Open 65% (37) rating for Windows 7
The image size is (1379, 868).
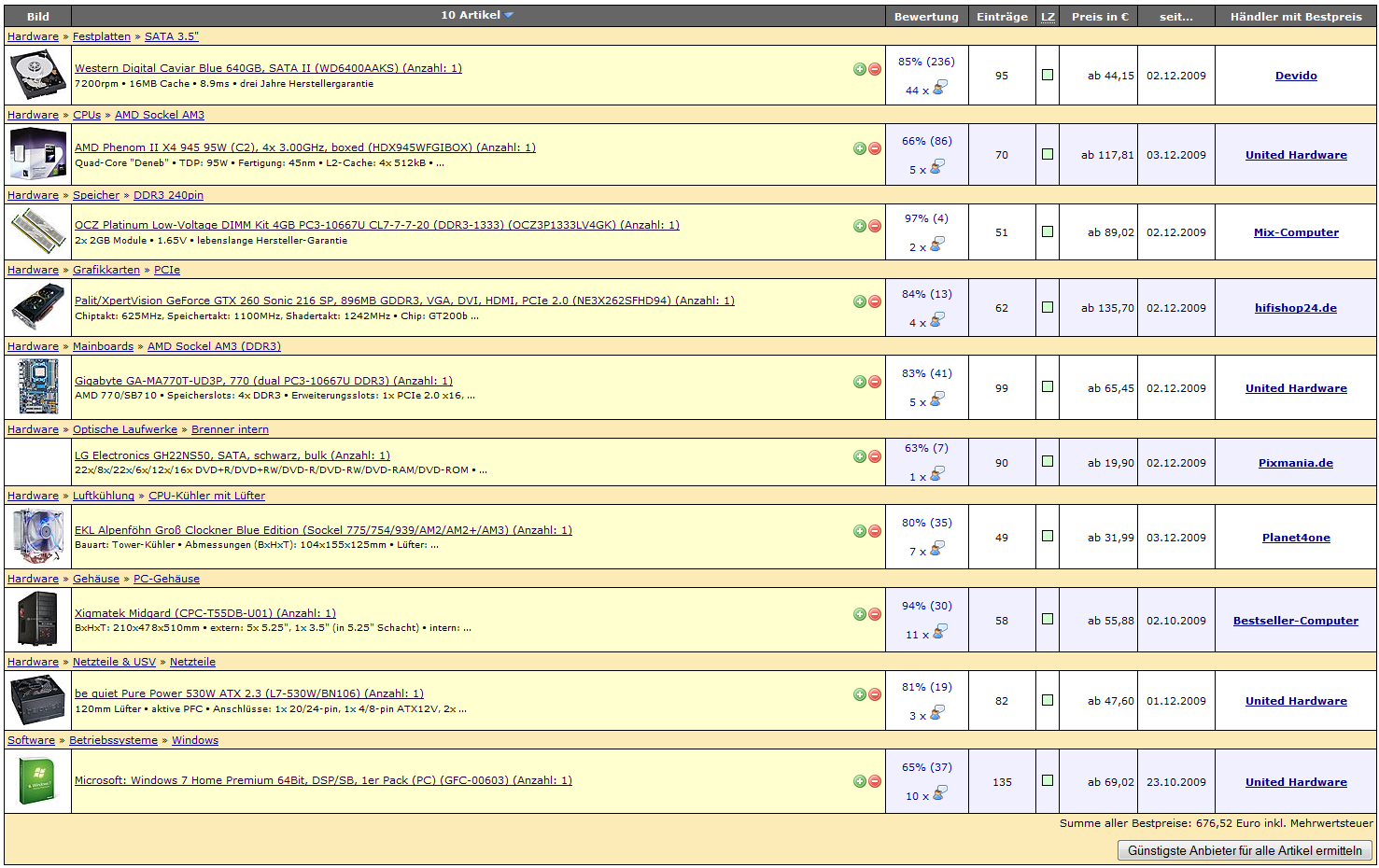[926, 767]
